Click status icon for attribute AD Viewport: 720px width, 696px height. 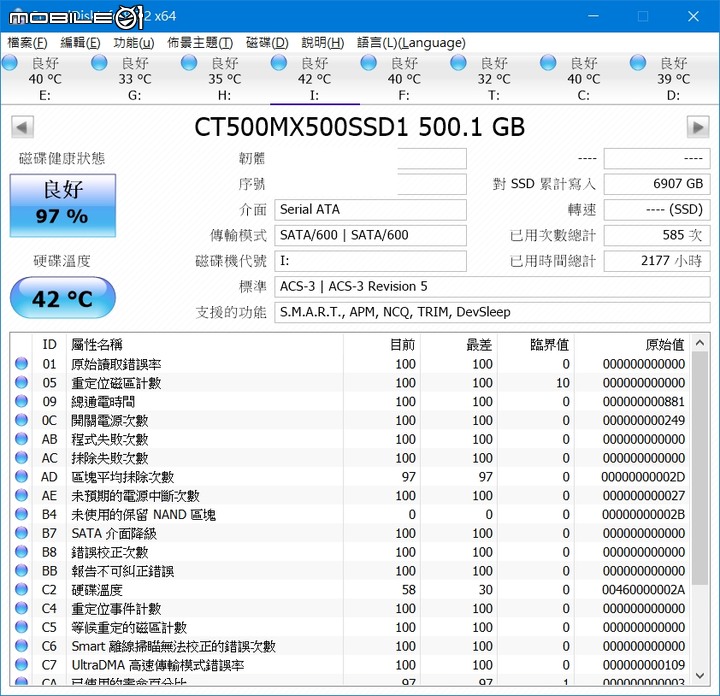[21, 477]
